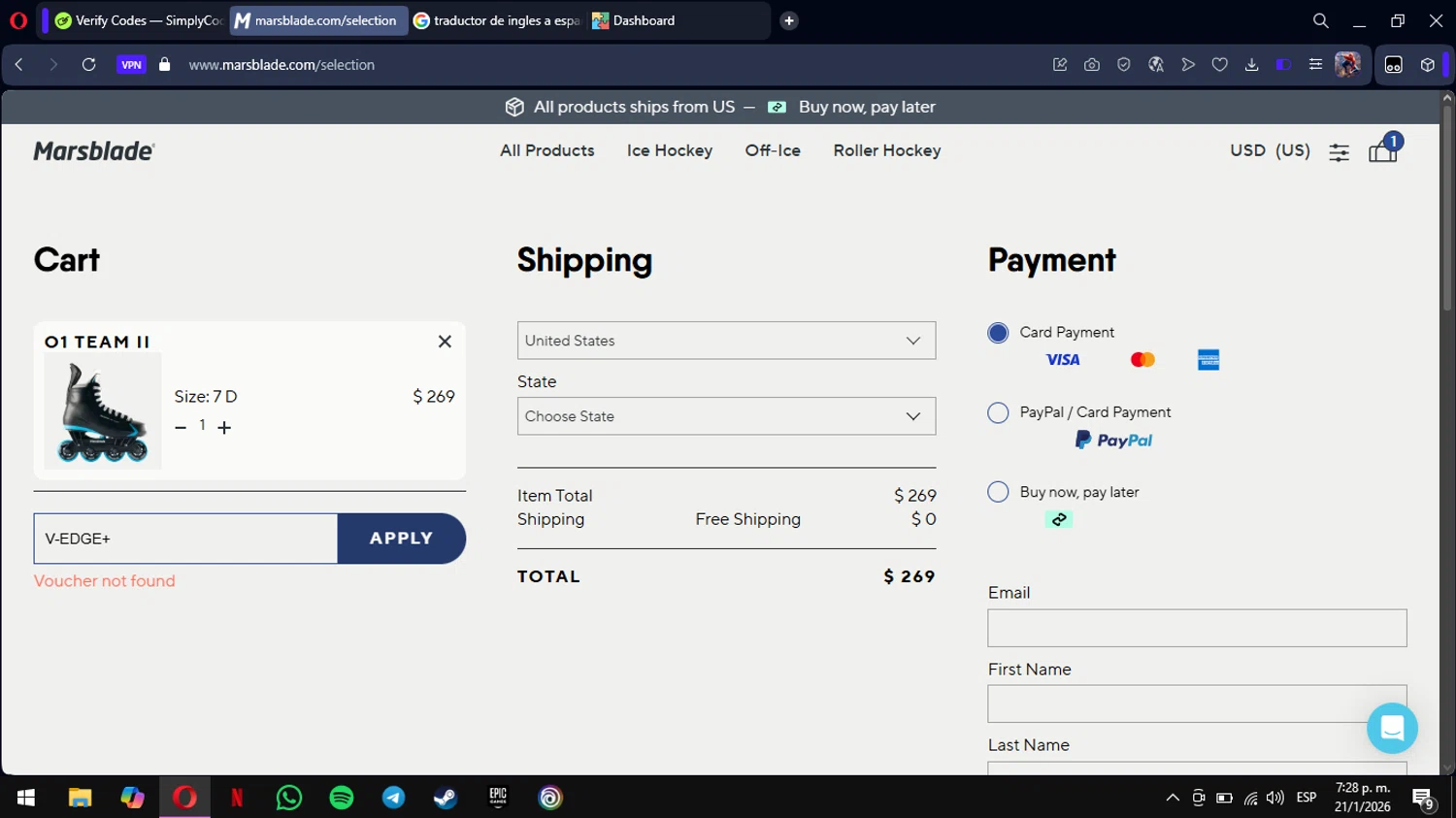Click the American Express logo

(x=1208, y=360)
